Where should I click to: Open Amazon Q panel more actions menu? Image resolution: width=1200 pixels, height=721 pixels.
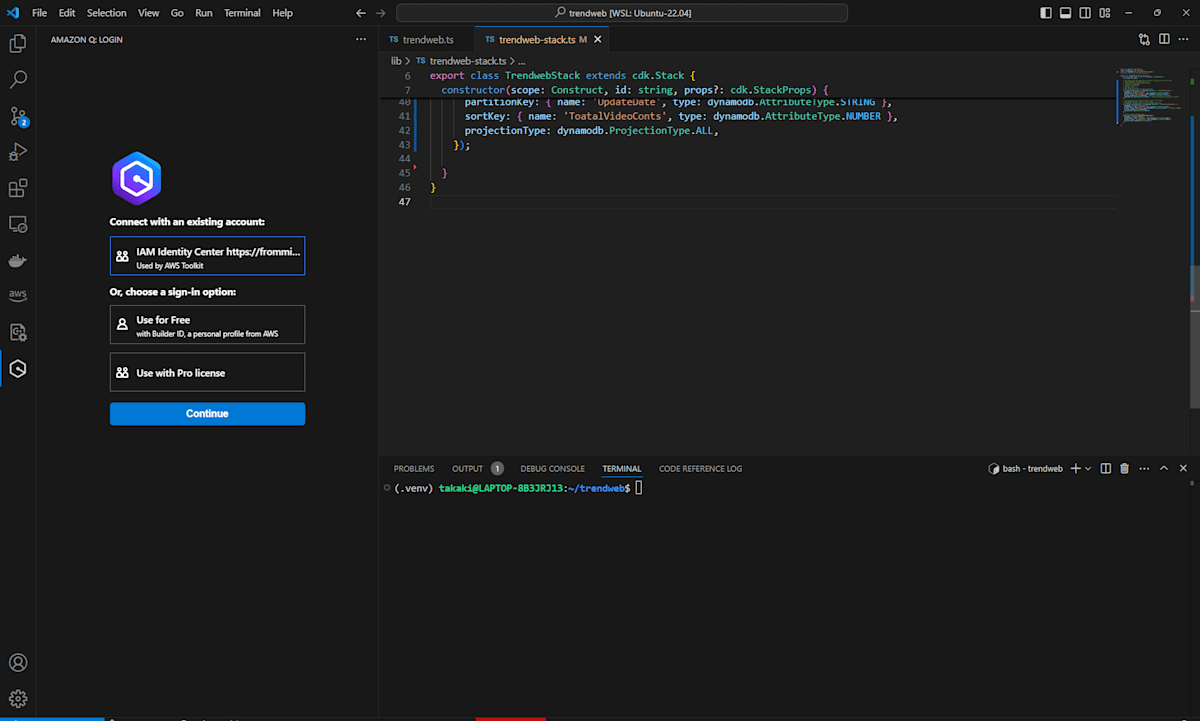pyautogui.click(x=361, y=39)
